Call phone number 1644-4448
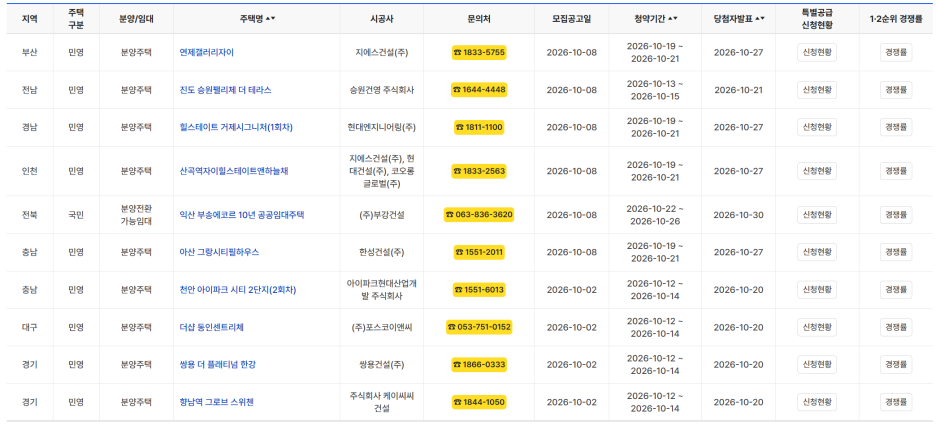Image resolution: width=936 pixels, height=425 pixels. pyautogui.click(x=479, y=90)
